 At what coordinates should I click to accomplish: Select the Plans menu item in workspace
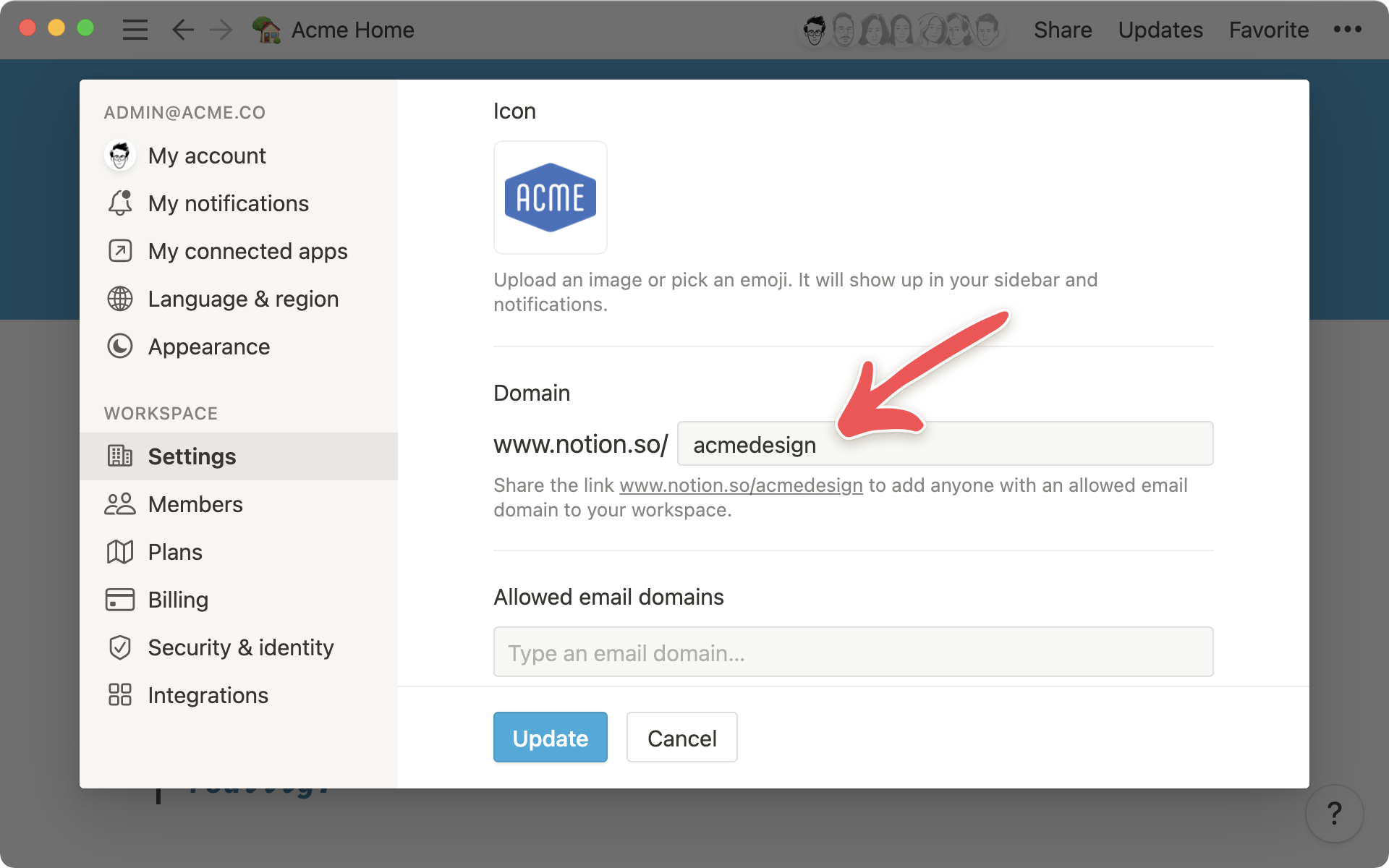click(175, 552)
